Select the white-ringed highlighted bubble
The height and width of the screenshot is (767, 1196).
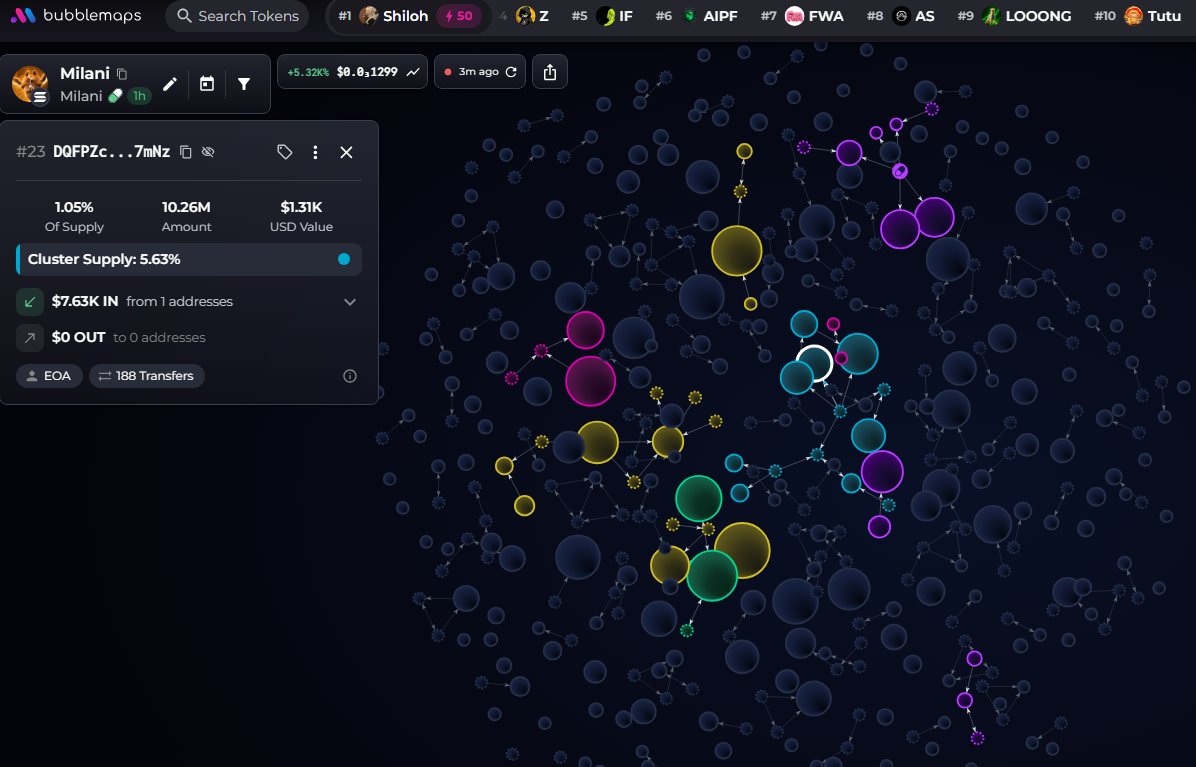pyautogui.click(x=814, y=363)
